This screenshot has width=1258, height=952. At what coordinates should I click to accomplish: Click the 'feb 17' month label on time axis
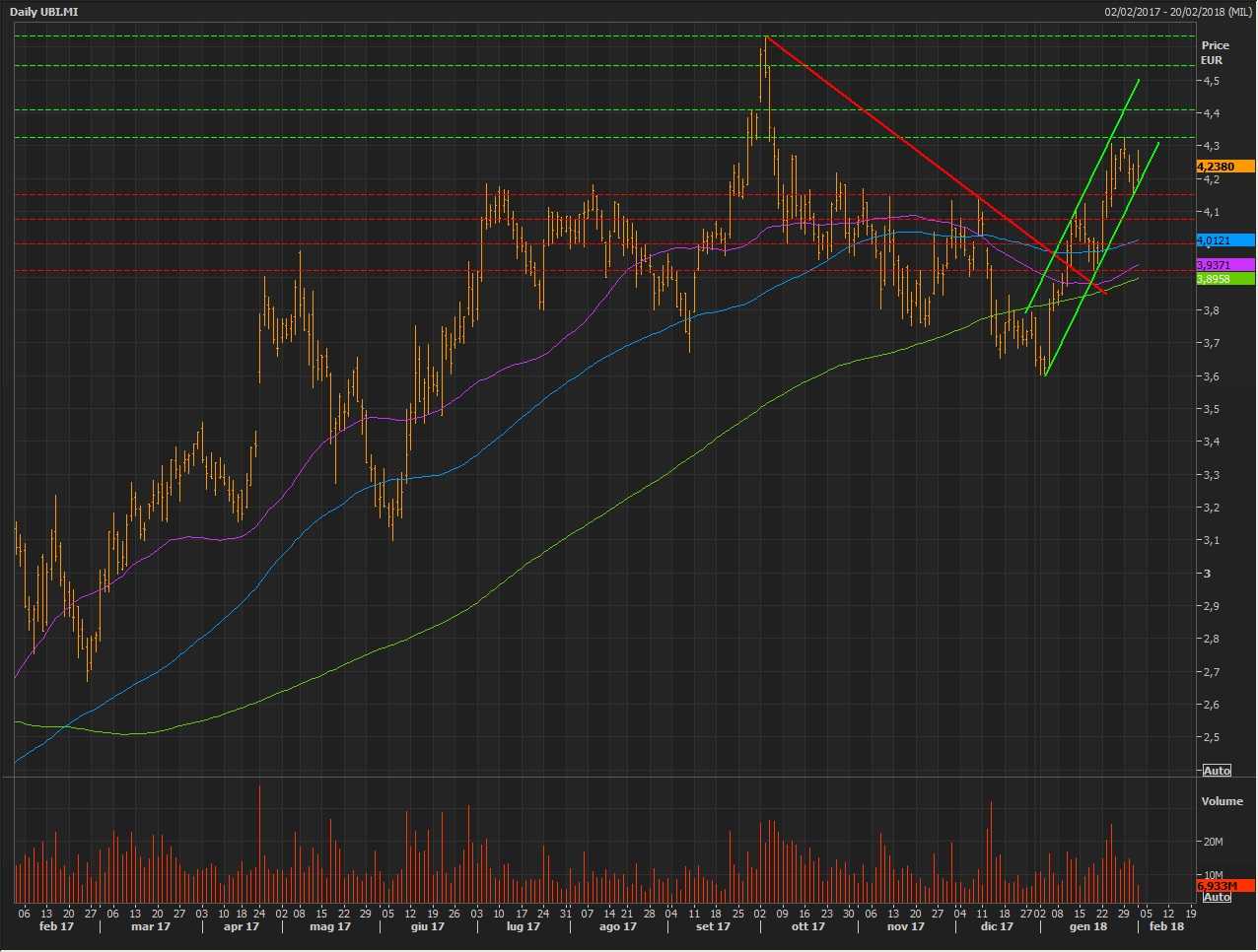coord(56,926)
